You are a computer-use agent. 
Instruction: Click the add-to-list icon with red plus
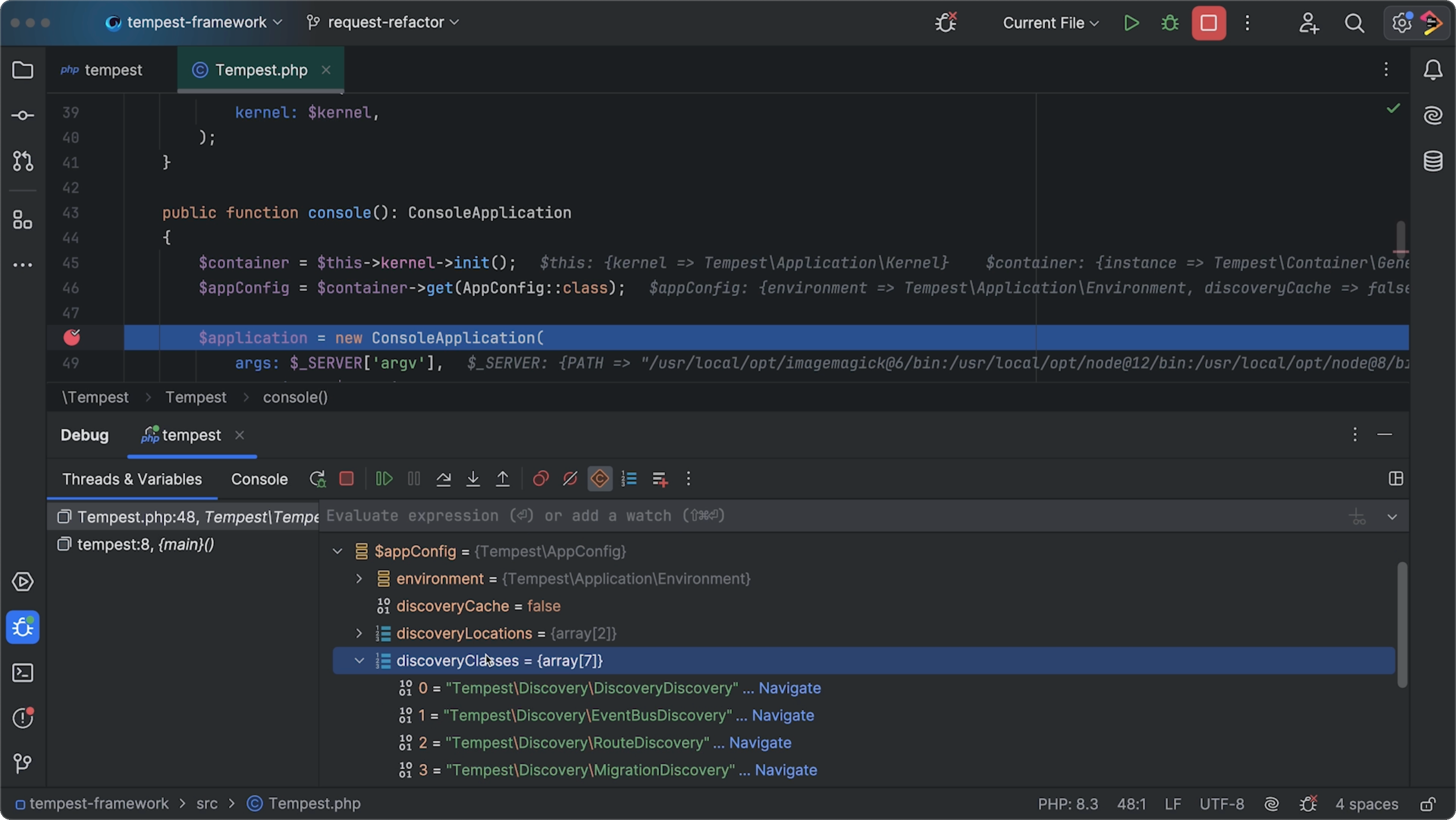pos(659,479)
